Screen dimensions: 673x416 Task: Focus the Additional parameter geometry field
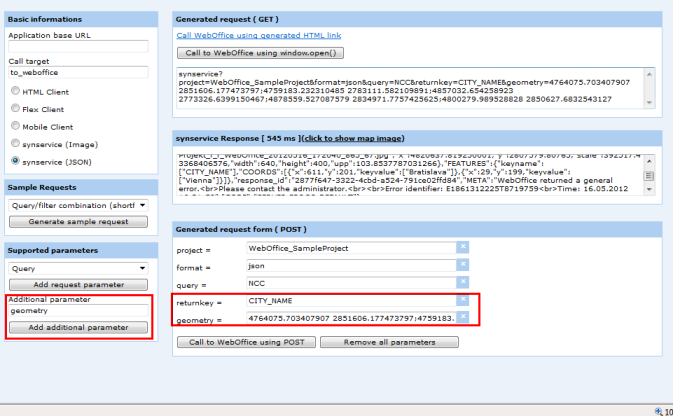pyautogui.click(x=79, y=310)
